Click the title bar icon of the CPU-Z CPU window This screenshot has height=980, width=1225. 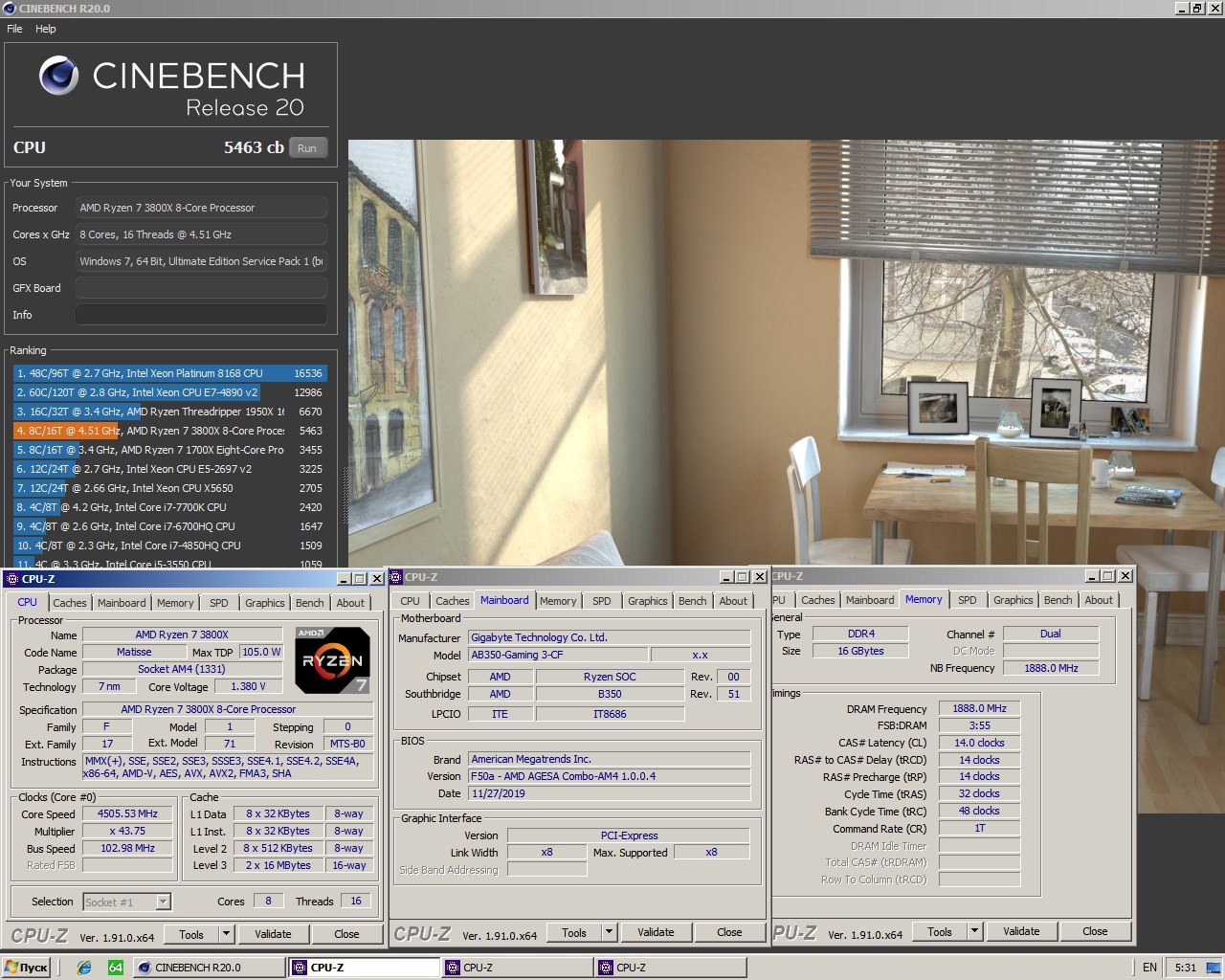pyautogui.click(x=12, y=579)
